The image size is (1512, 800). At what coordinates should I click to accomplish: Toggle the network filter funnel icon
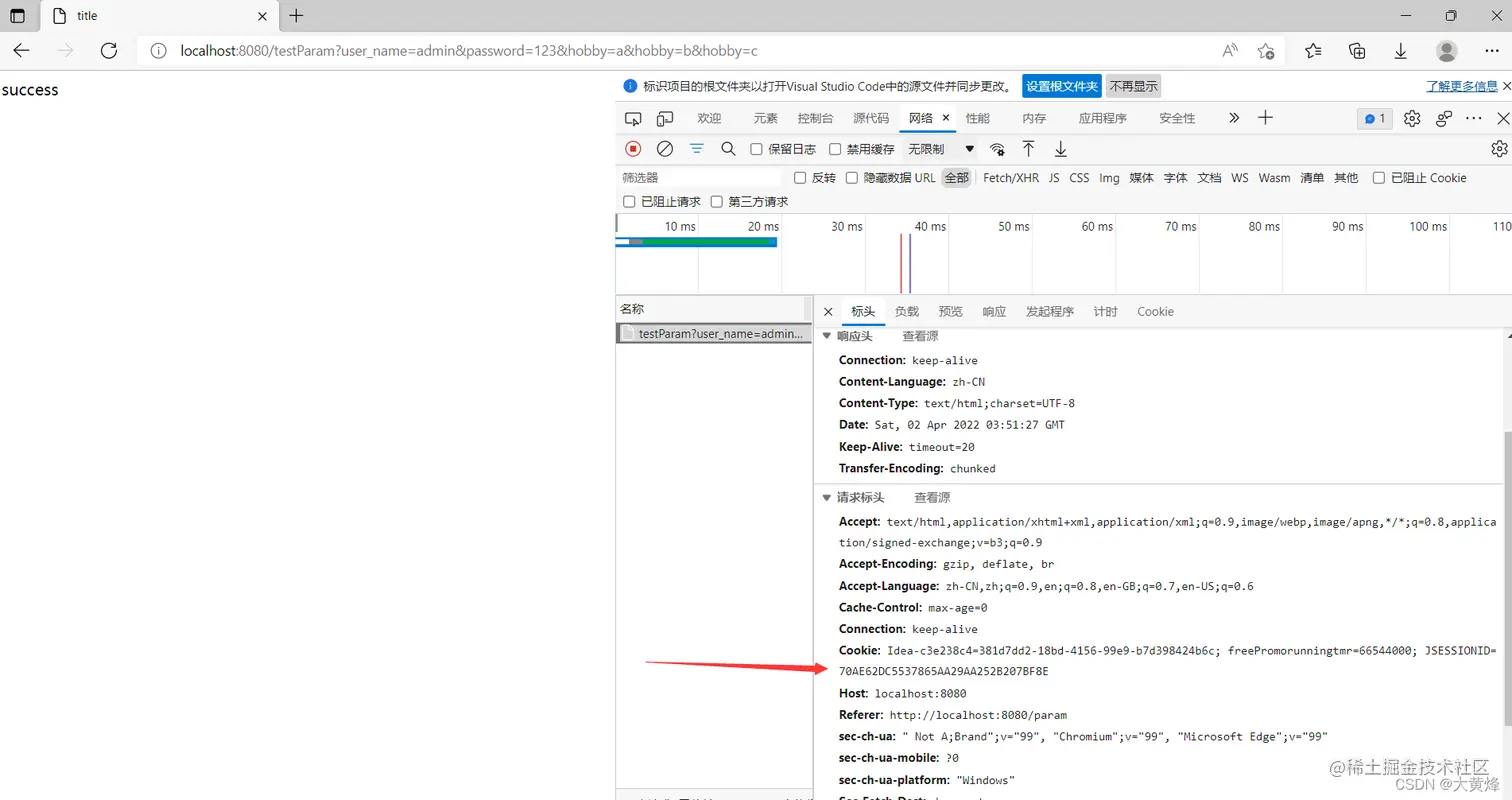point(697,149)
